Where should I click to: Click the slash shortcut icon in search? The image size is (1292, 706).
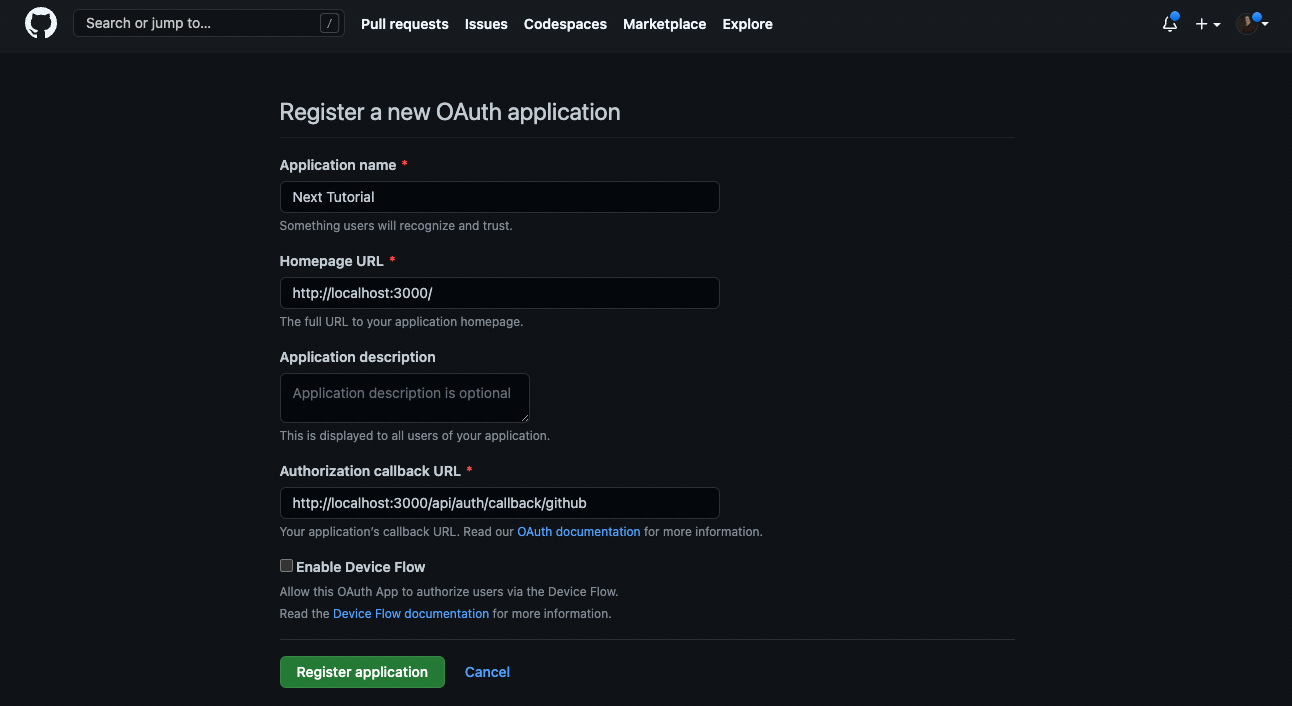coord(330,22)
